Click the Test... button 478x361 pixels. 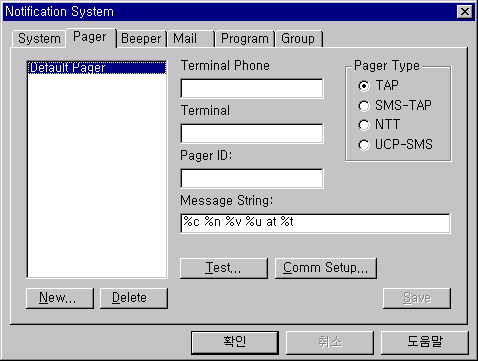[x=224, y=268]
